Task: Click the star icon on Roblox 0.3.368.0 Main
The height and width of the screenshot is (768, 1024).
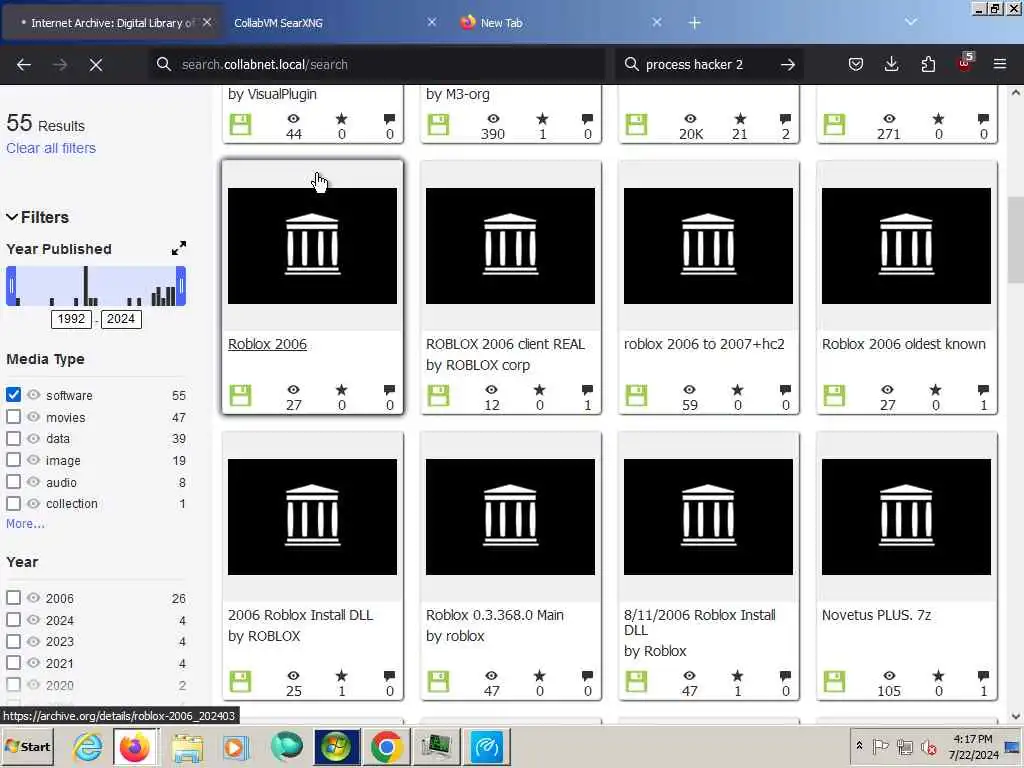Action: 539,675
